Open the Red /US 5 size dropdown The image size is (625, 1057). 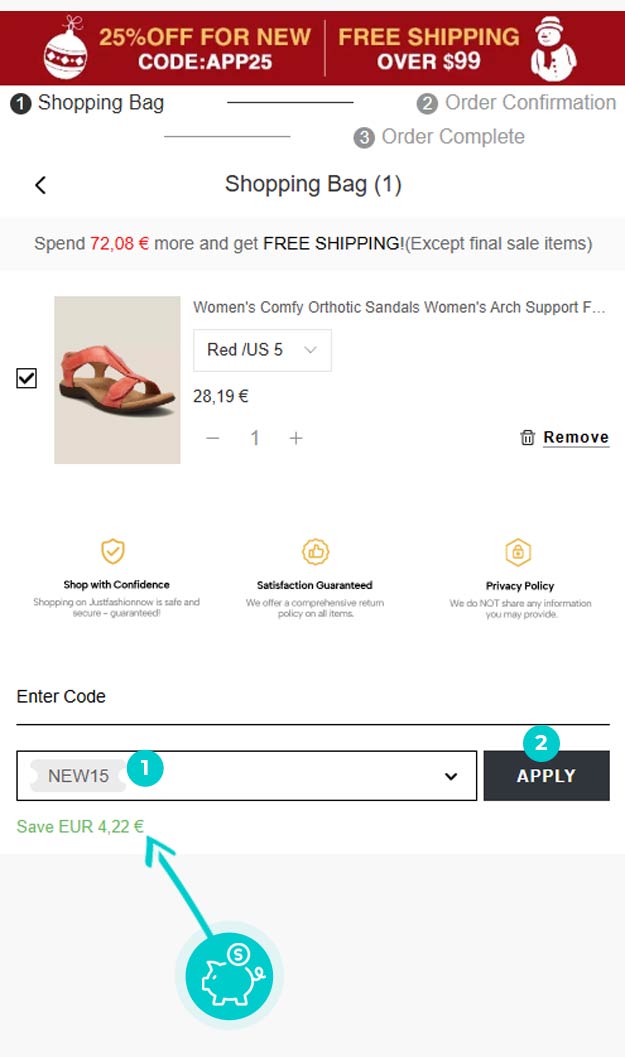point(262,350)
